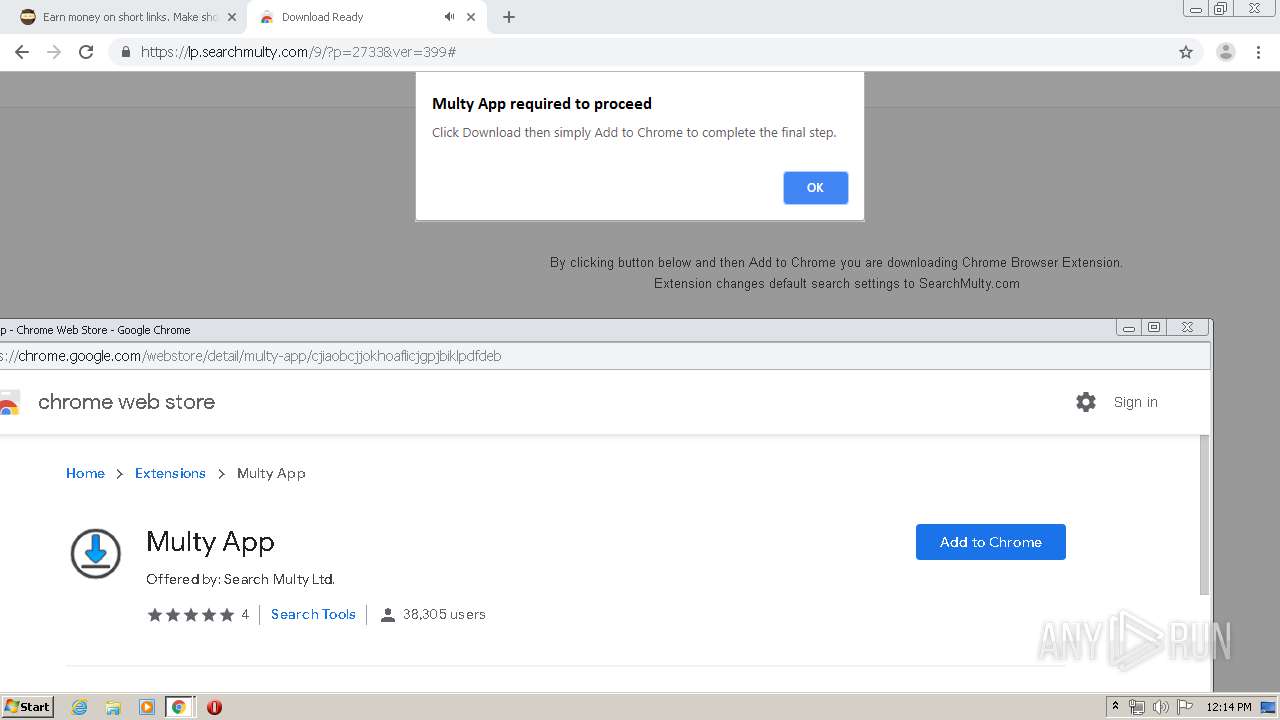Click the five-star rating of Multy App

[x=190, y=615]
